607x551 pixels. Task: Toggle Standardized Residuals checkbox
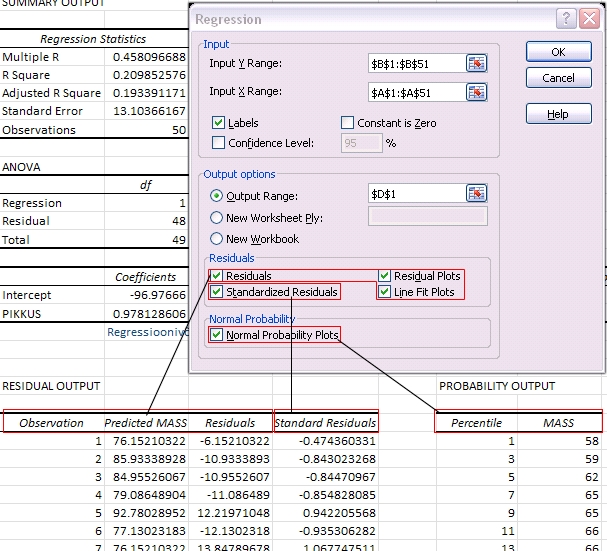point(216,292)
